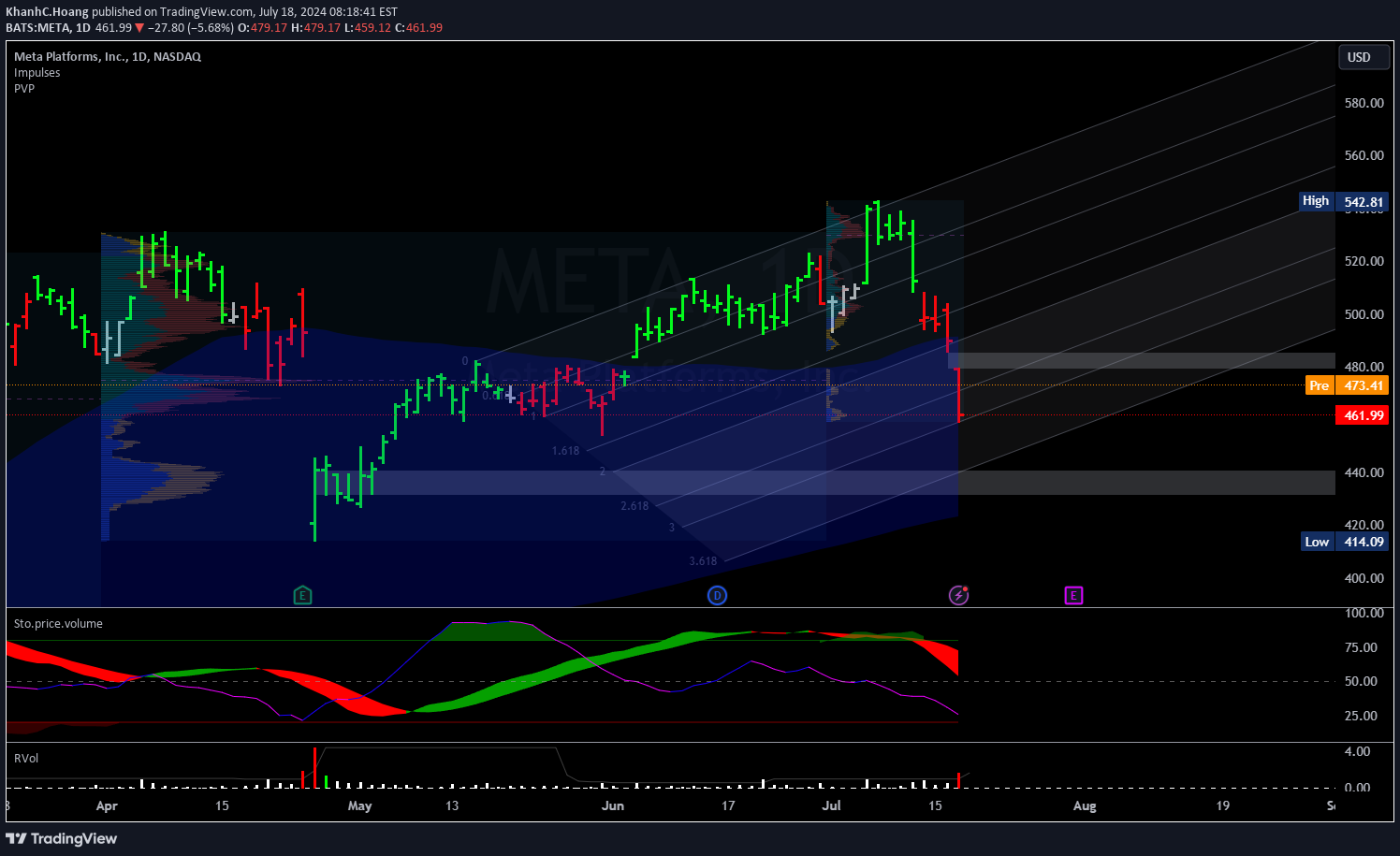Click the 1.618 Fibonacci level label

click(x=565, y=451)
